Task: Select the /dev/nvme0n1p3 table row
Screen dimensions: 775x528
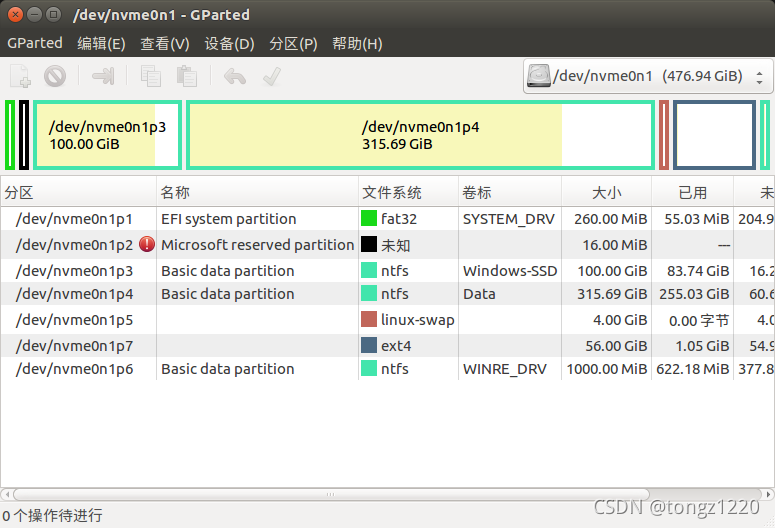Action: click(388, 271)
